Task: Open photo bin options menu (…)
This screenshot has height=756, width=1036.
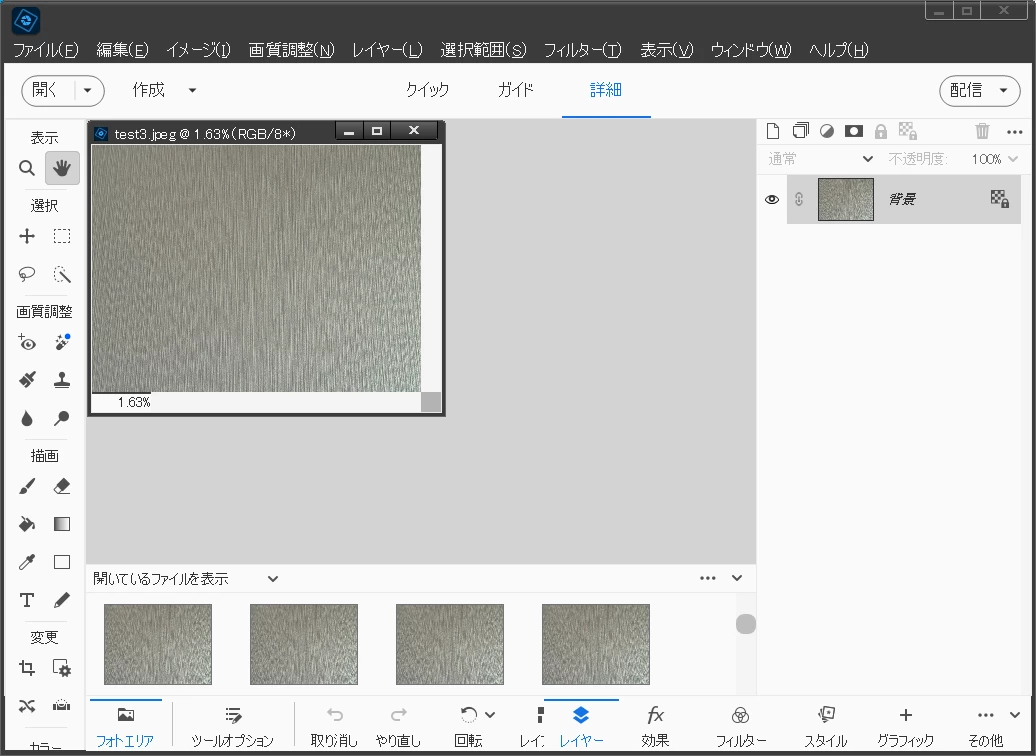Action: (708, 578)
